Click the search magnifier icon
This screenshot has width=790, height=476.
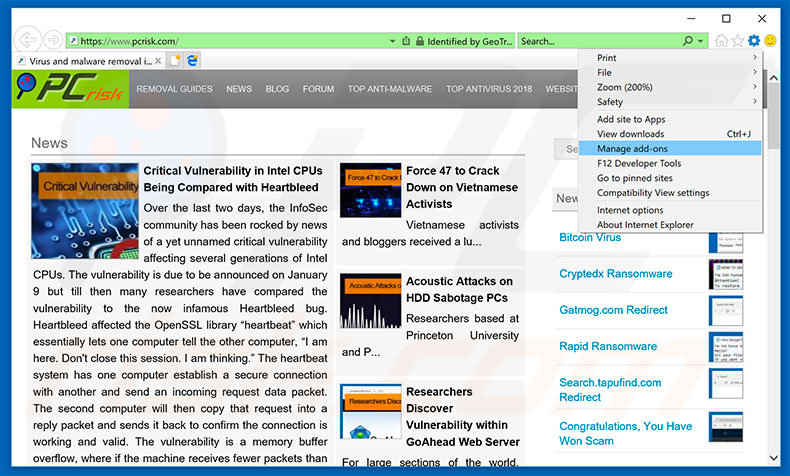(688, 41)
